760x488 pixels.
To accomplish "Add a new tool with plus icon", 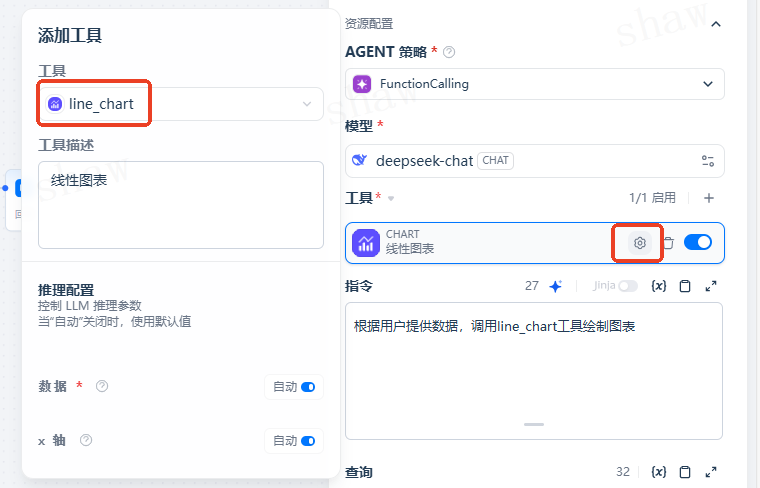I will click(709, 198).
